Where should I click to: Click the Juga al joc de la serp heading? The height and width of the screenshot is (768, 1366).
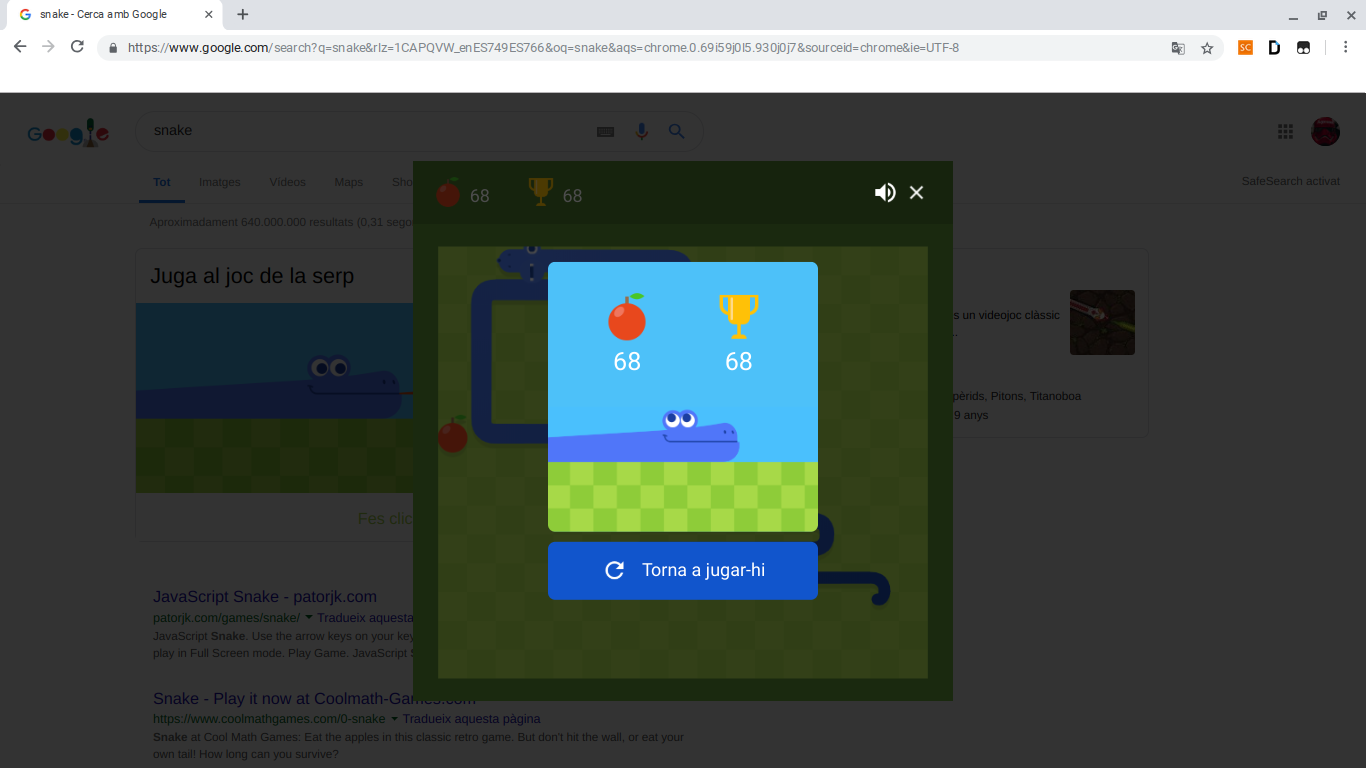coord(252,276)
